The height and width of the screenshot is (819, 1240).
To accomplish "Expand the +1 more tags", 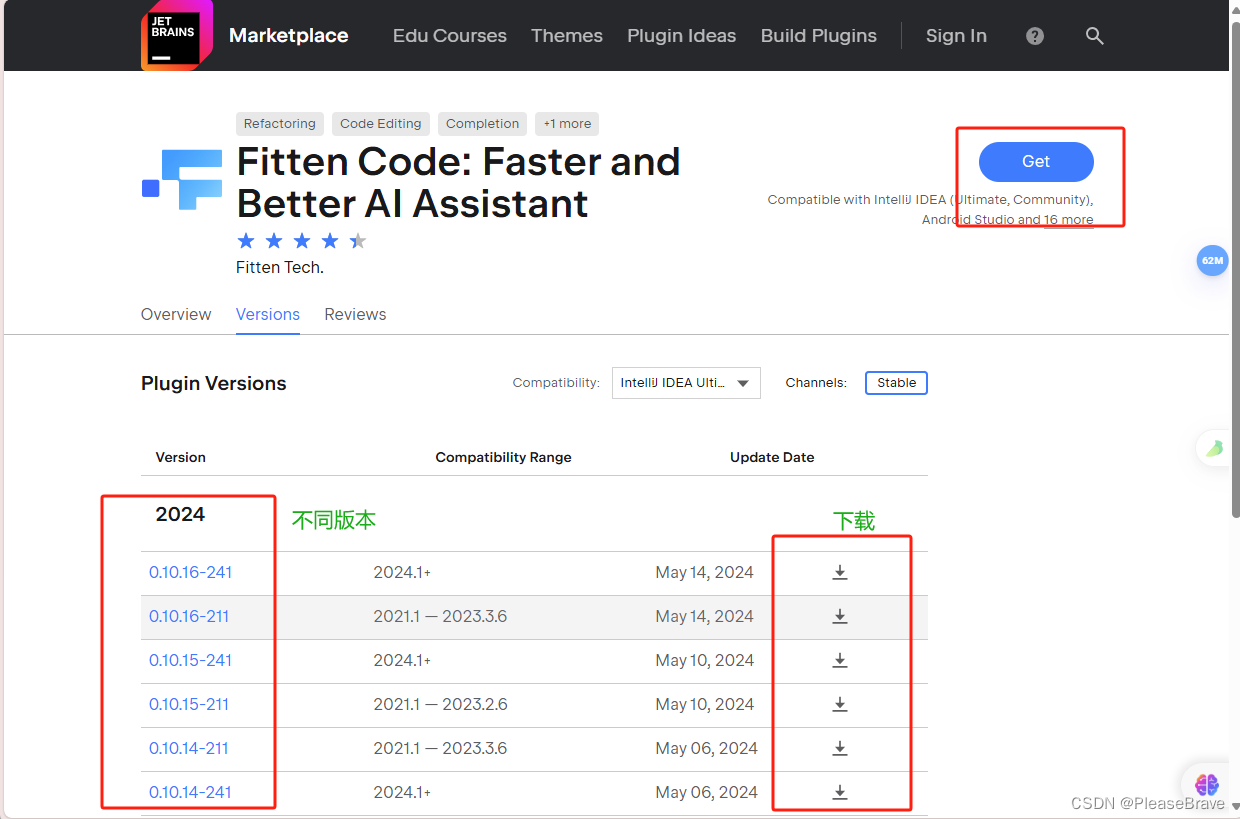I will point(567,124).
